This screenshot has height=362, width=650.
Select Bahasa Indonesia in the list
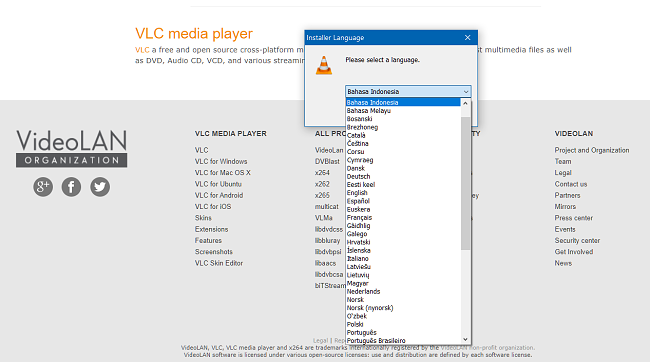tap(403, 102)
